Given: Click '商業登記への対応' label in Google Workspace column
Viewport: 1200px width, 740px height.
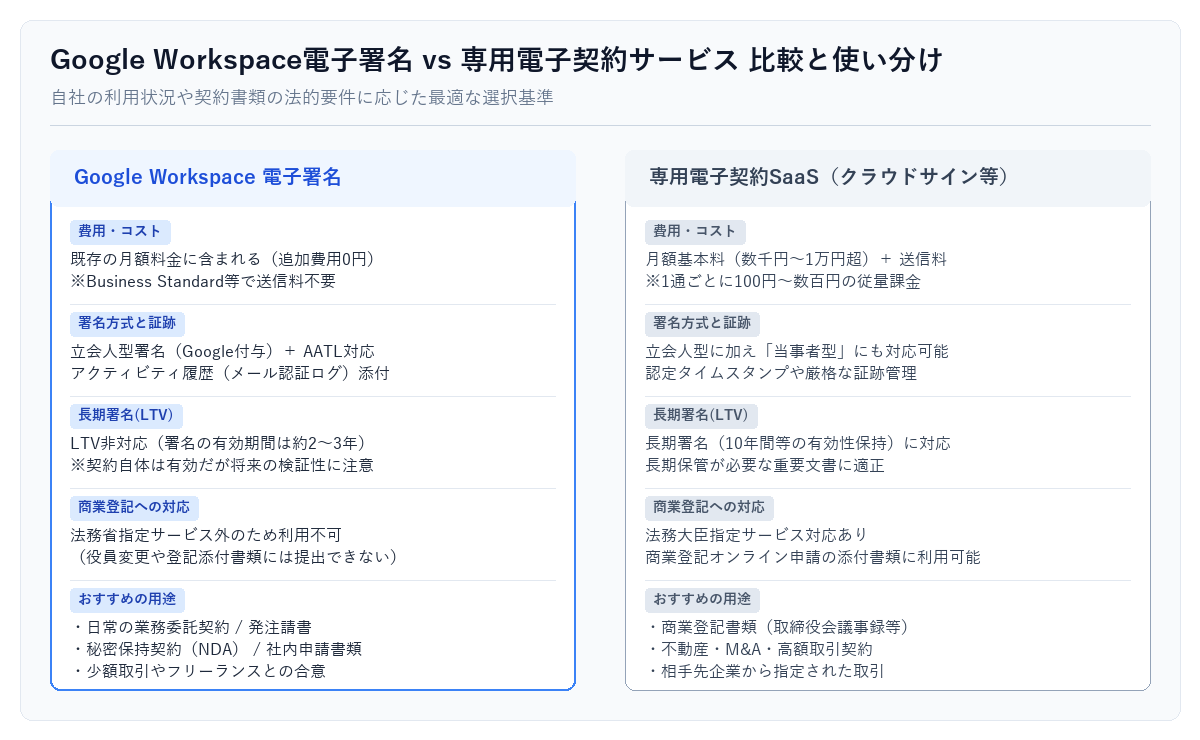Looking at the screenshot, I should (x=134, y=508).
